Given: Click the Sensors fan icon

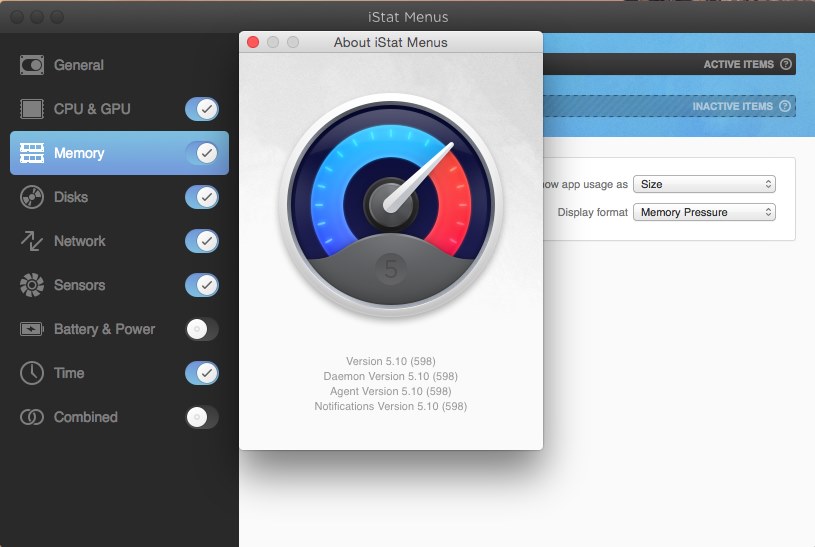Looking at the screenshot, I should (x=33, y=285).
